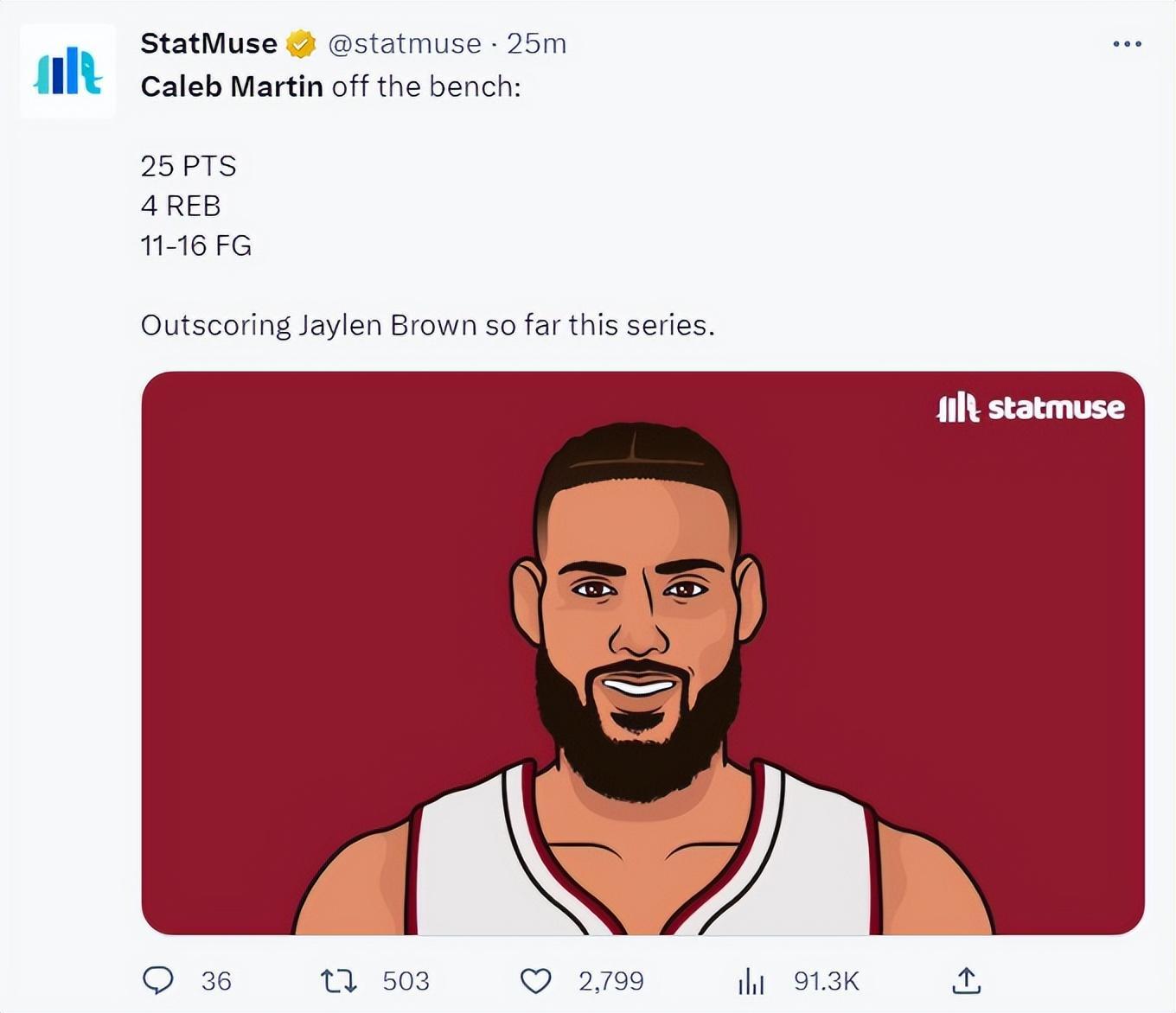The image size is (1176, 1013).
Task: Click the bold Caleb Martin text
Action: pos(232,86)
